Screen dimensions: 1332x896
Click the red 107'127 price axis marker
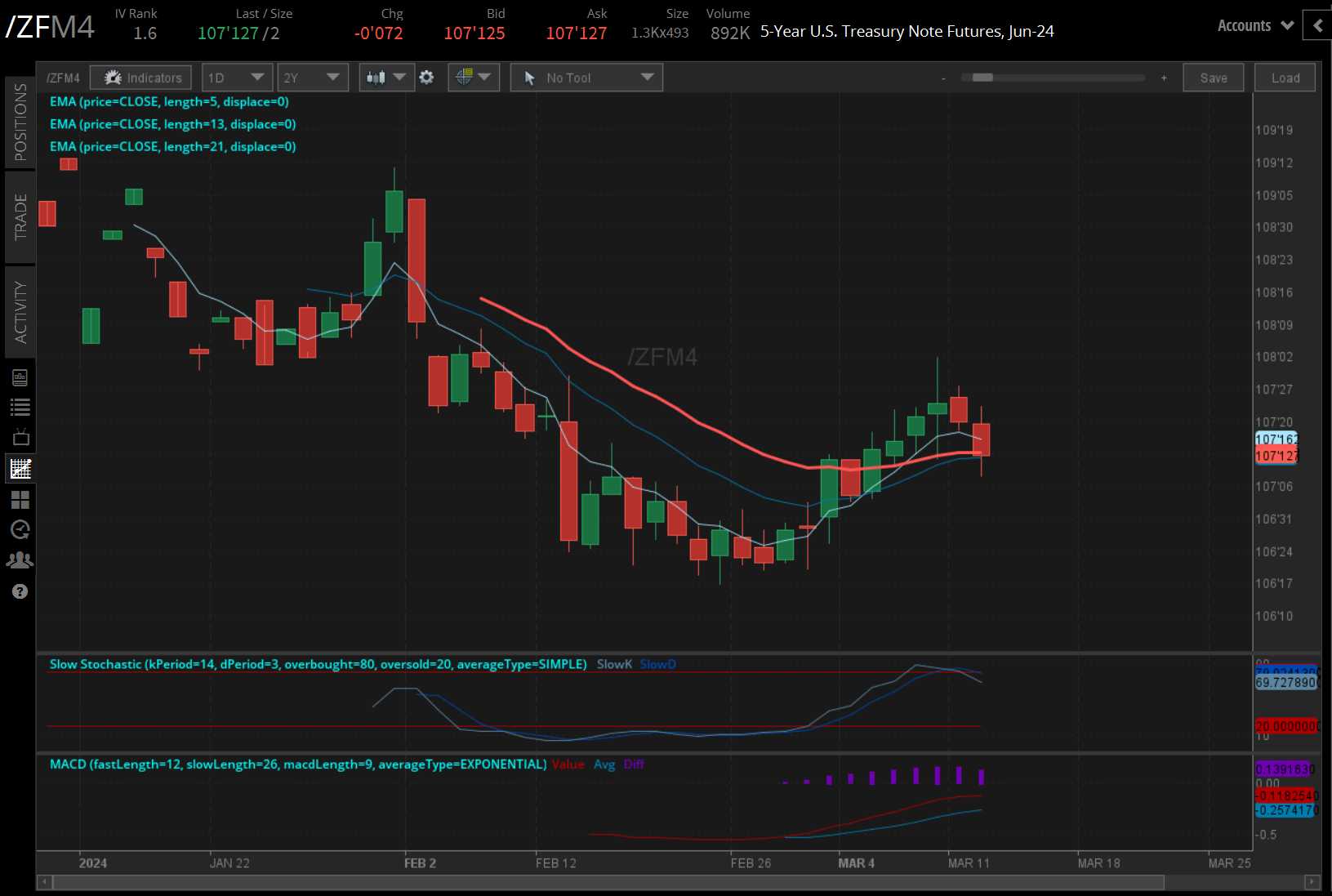[1276, 456]
